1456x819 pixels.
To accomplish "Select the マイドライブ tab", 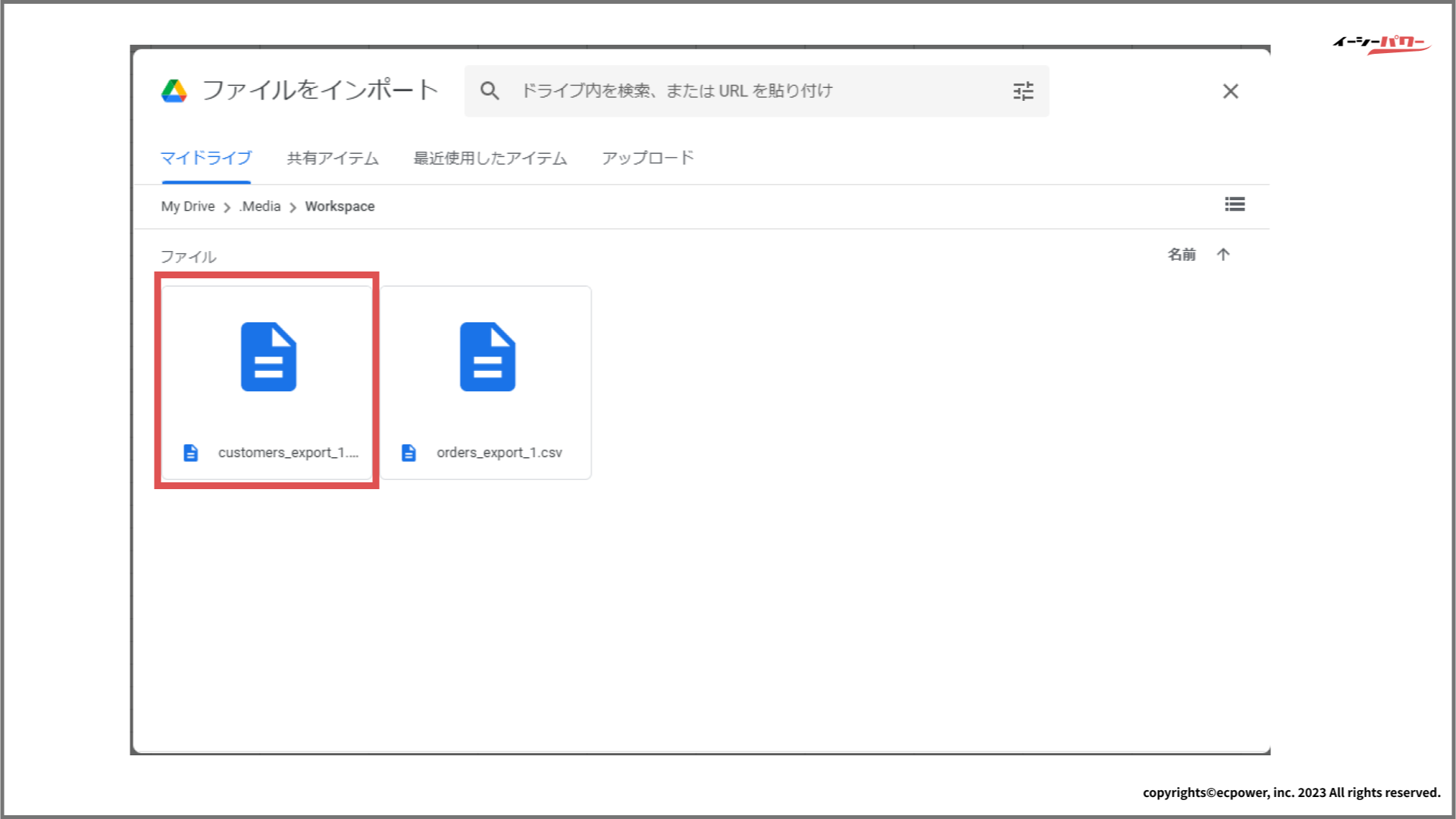I will 206,158.
